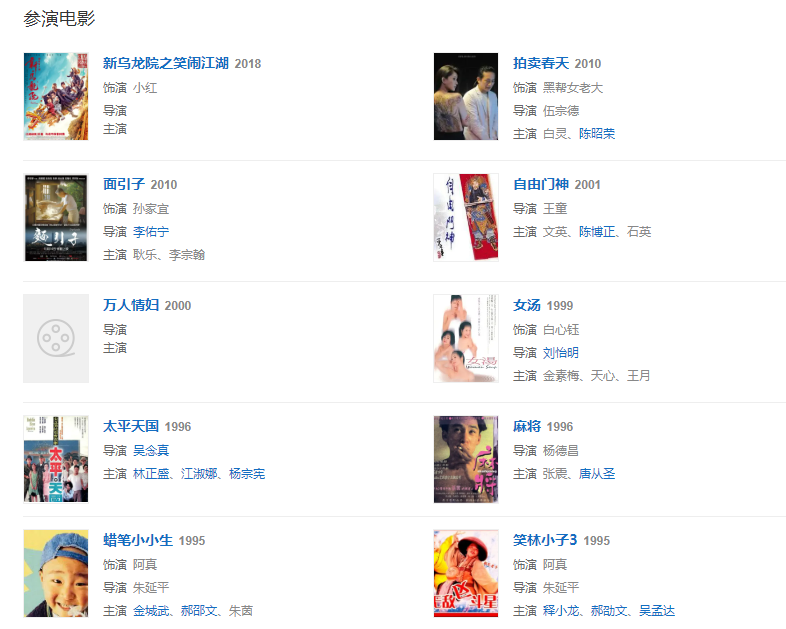This screenshot has width=786, height=629.
Task: Open 陈博正 actor link
Action: click(x=597, y=232)
